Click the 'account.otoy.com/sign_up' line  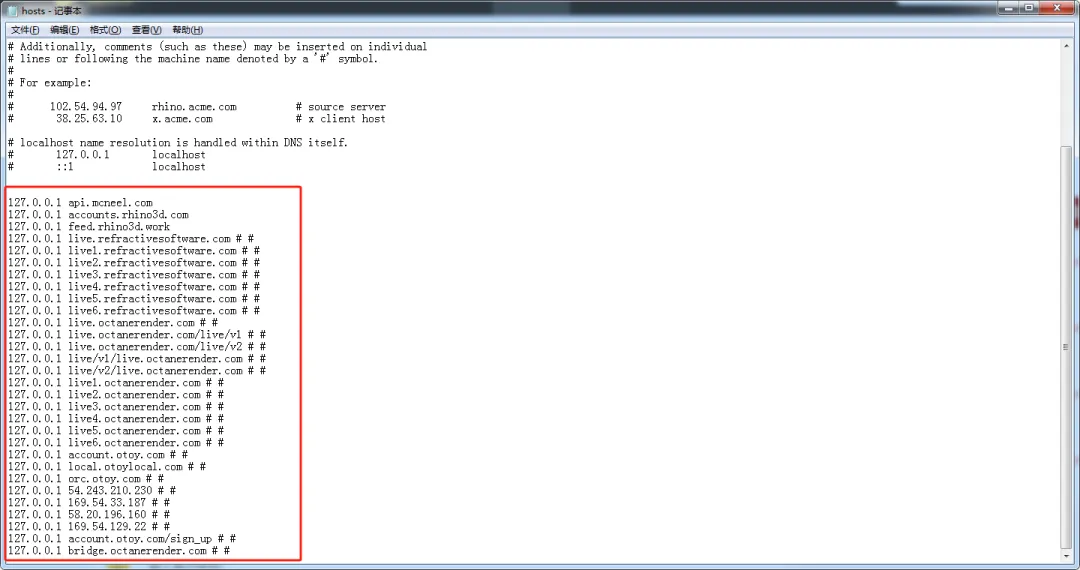point(122,538)
